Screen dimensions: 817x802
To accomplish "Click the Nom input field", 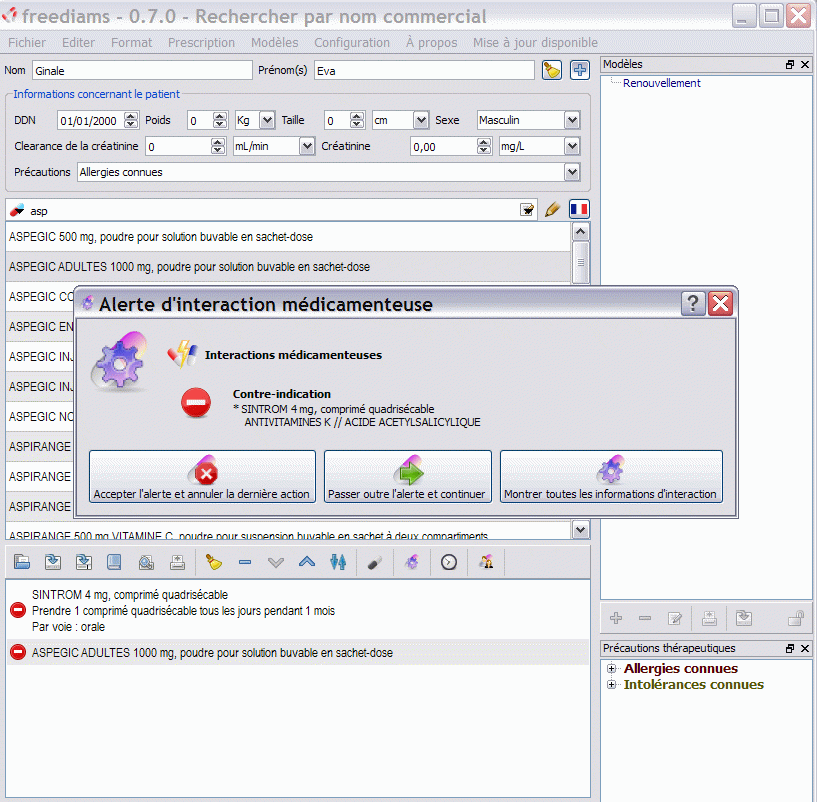I will tap(142, 70).
